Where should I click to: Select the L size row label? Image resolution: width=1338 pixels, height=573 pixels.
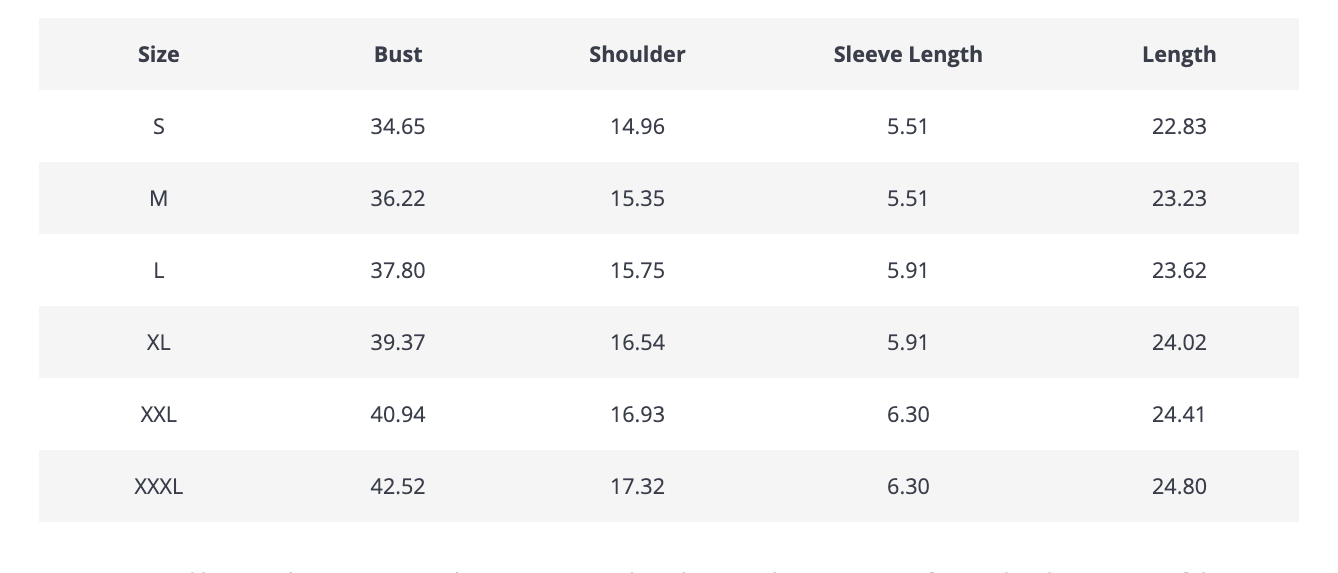point(158,270)
